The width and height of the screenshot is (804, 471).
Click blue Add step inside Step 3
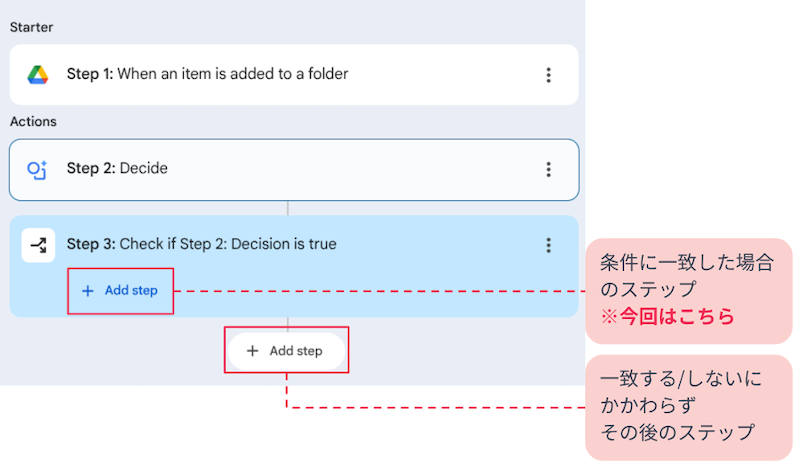pyautogui.click(x=120, y=291)
